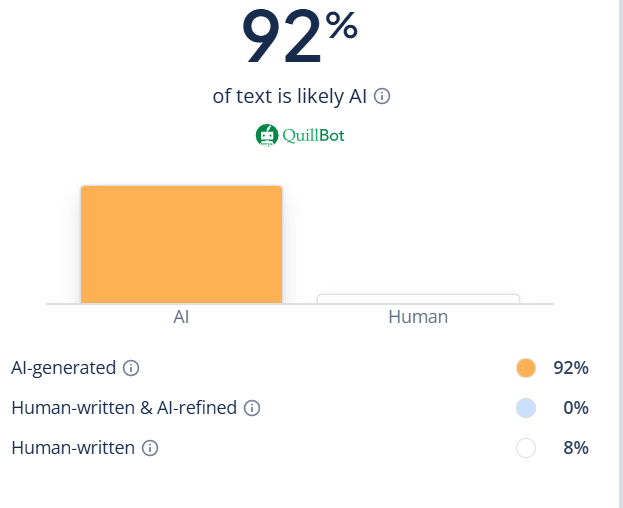Select the AI-generated legend label

(64, 368)
